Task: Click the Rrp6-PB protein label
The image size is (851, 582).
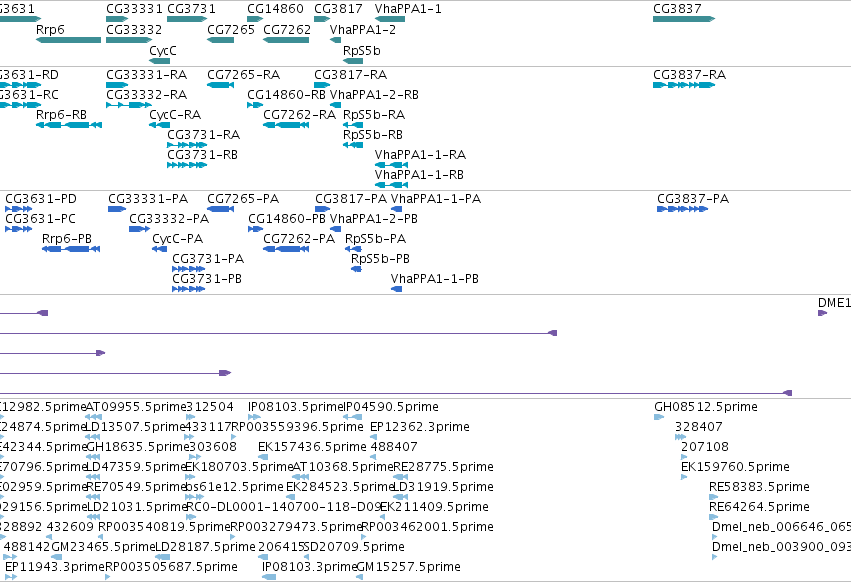Action: click(x=67, y=239)
